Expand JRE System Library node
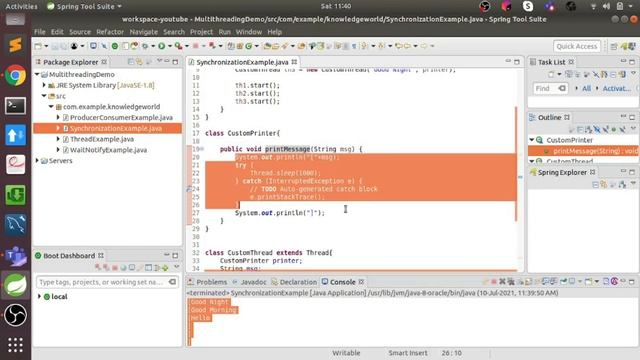Screen dimensions: 640x360 click(44, 85)
